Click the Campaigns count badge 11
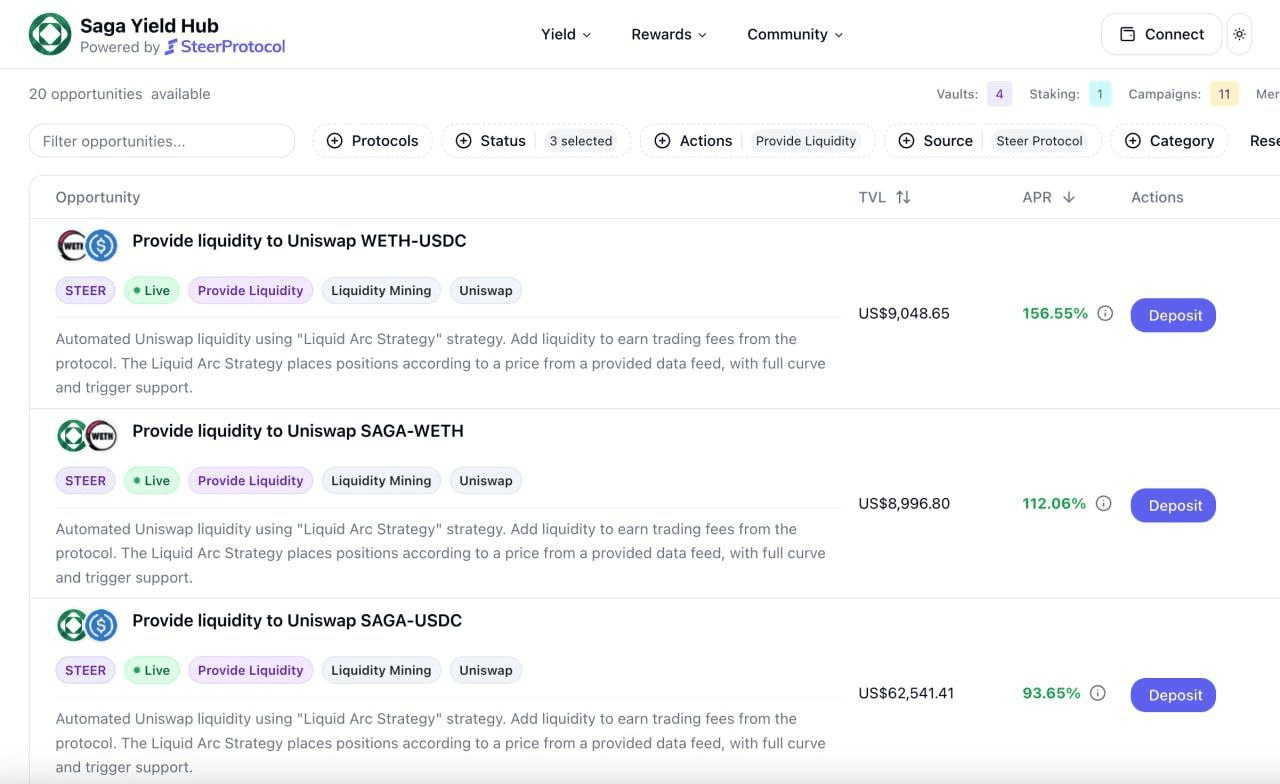Viewport: 1280px width, 784px height. [1224, 94]
